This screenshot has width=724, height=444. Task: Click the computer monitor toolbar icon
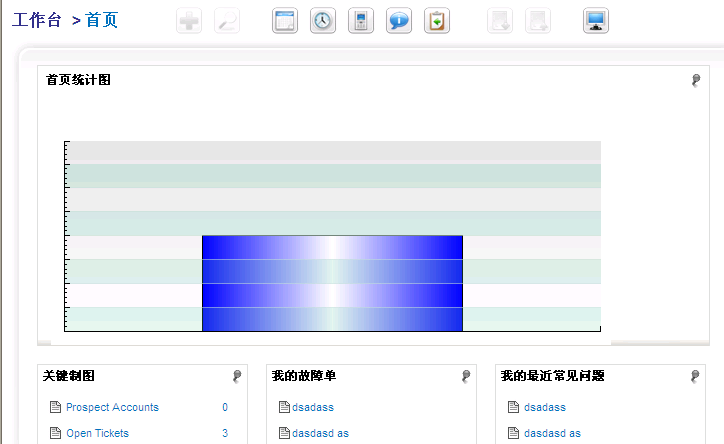click(x=597, y=20)
